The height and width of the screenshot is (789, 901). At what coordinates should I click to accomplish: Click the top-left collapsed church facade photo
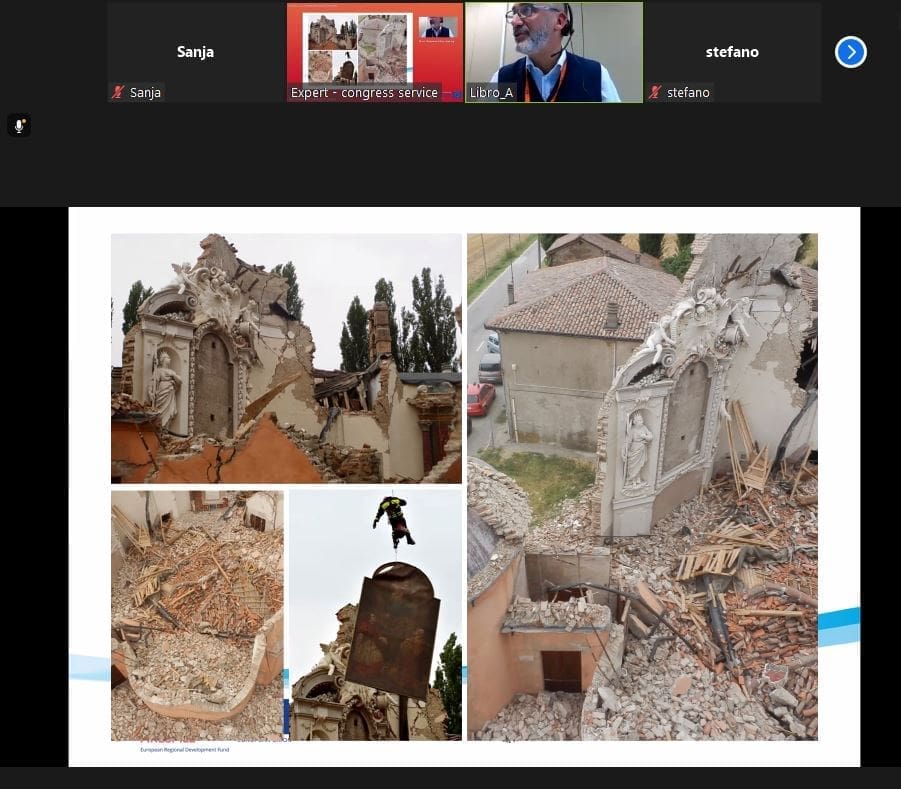pos(286,358)
